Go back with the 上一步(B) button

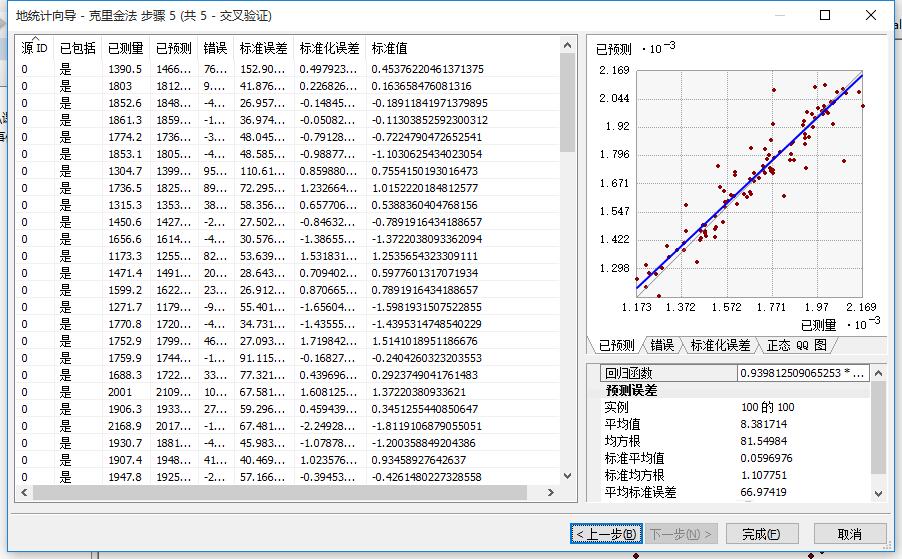(606, 534)
